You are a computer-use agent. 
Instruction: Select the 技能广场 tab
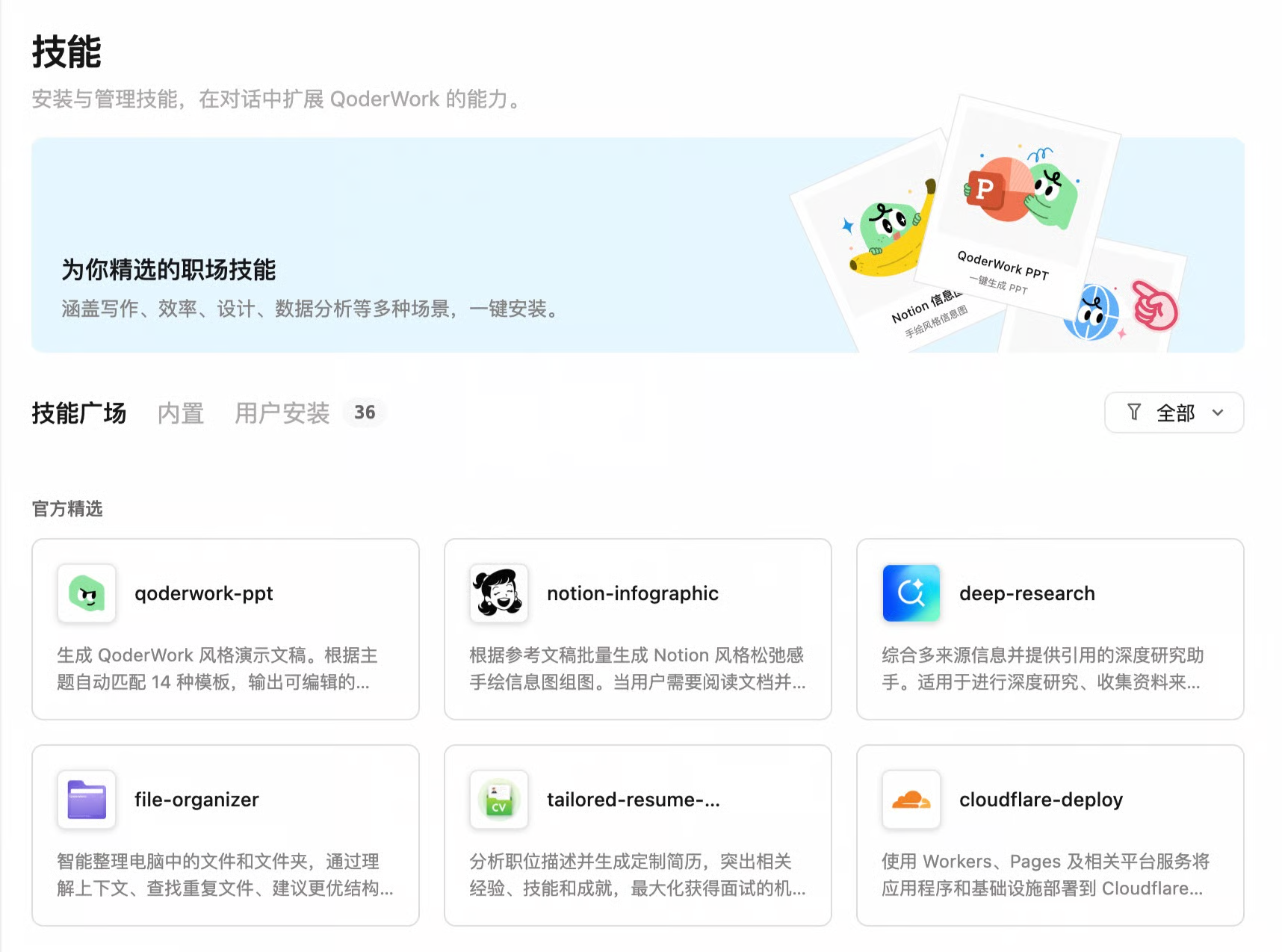79,413
